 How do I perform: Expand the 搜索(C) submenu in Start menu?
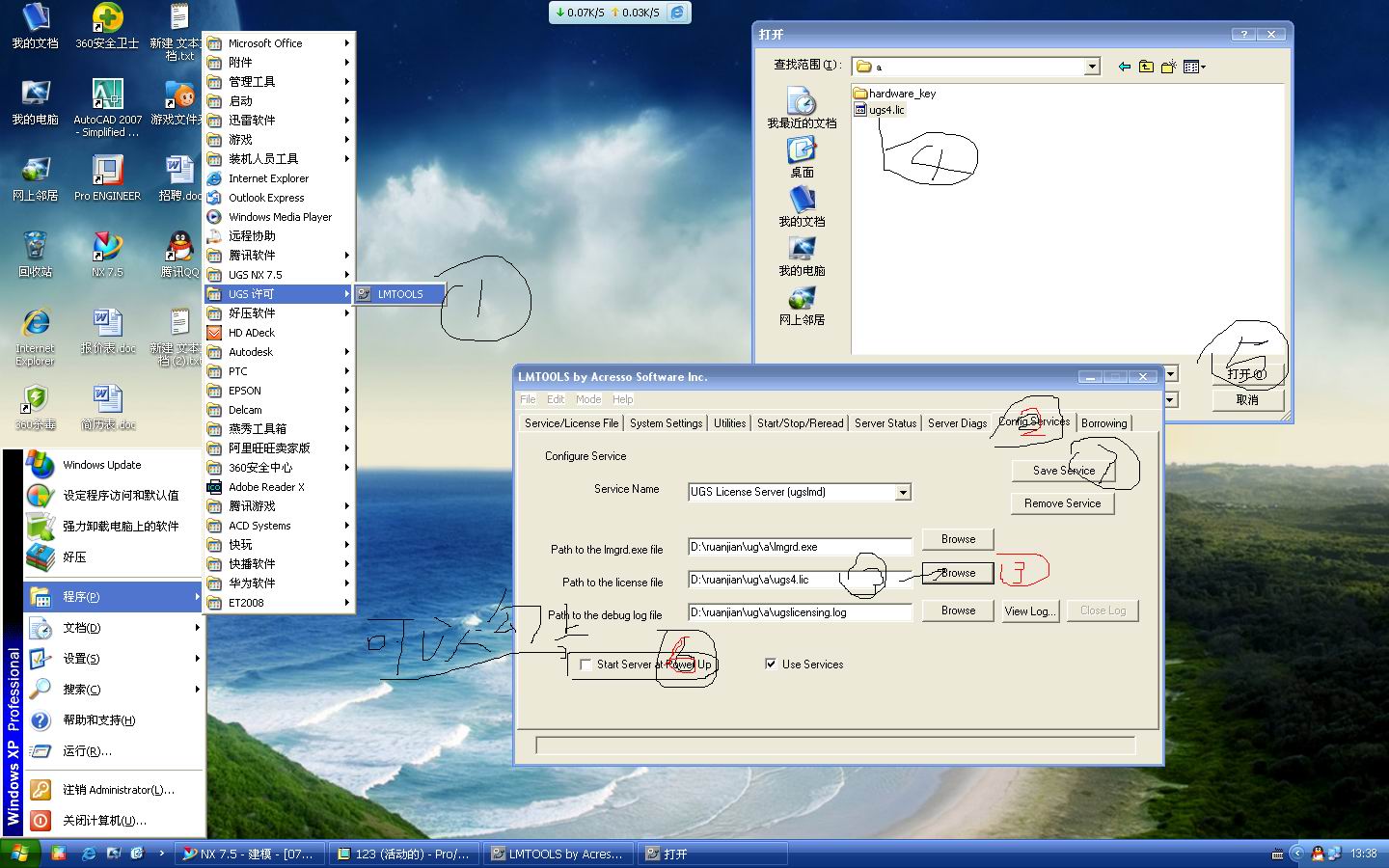click(x=114, y=690)
